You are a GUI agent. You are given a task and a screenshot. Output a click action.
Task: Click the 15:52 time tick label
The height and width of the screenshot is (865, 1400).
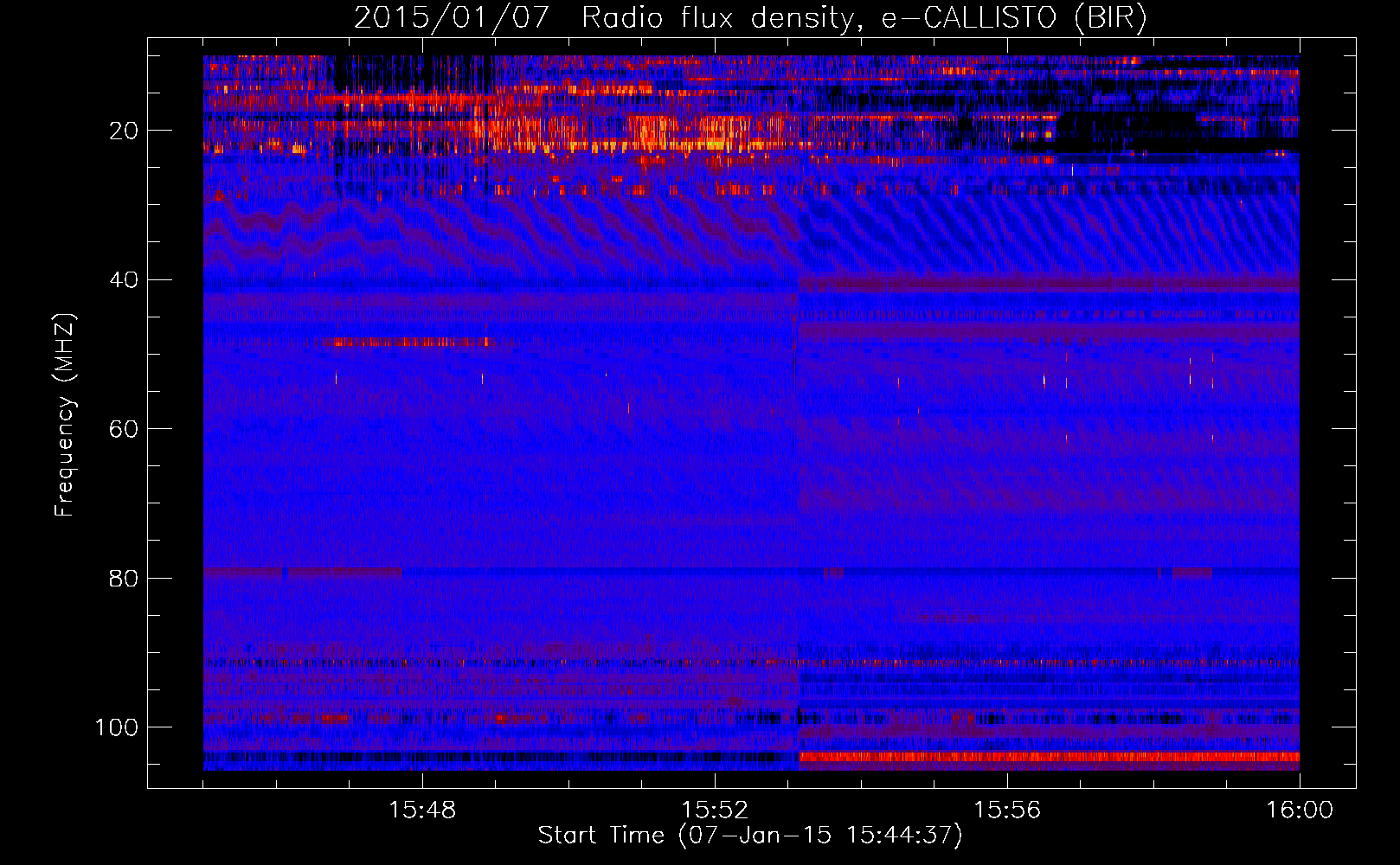[x=715, y=811]
